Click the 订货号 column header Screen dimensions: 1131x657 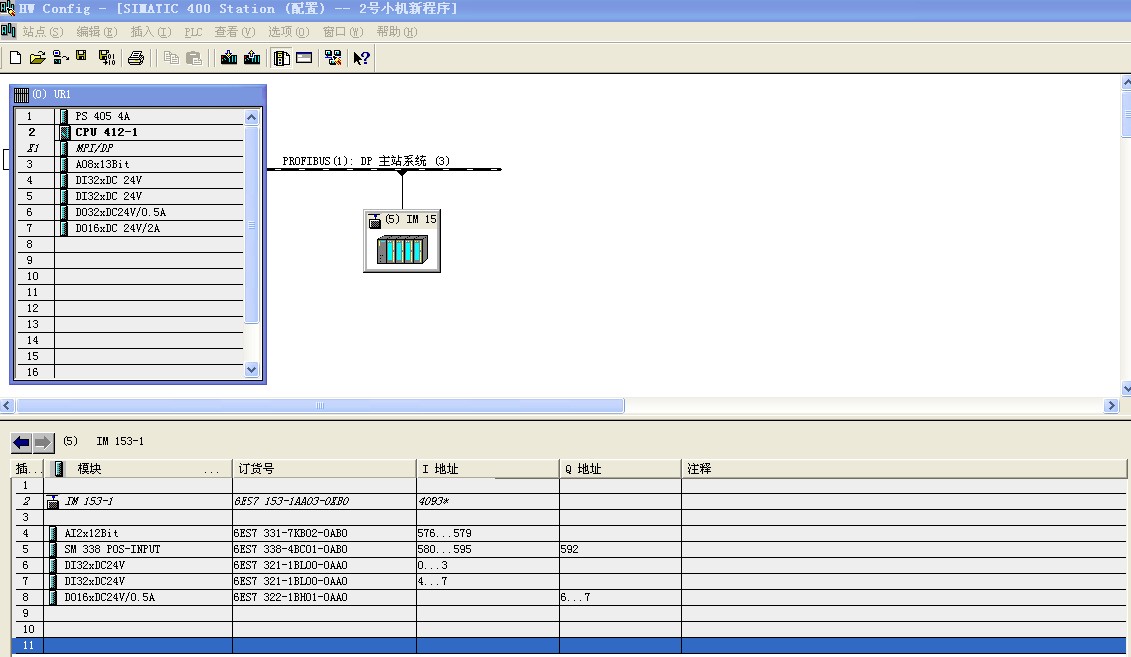tap(324, 469)
